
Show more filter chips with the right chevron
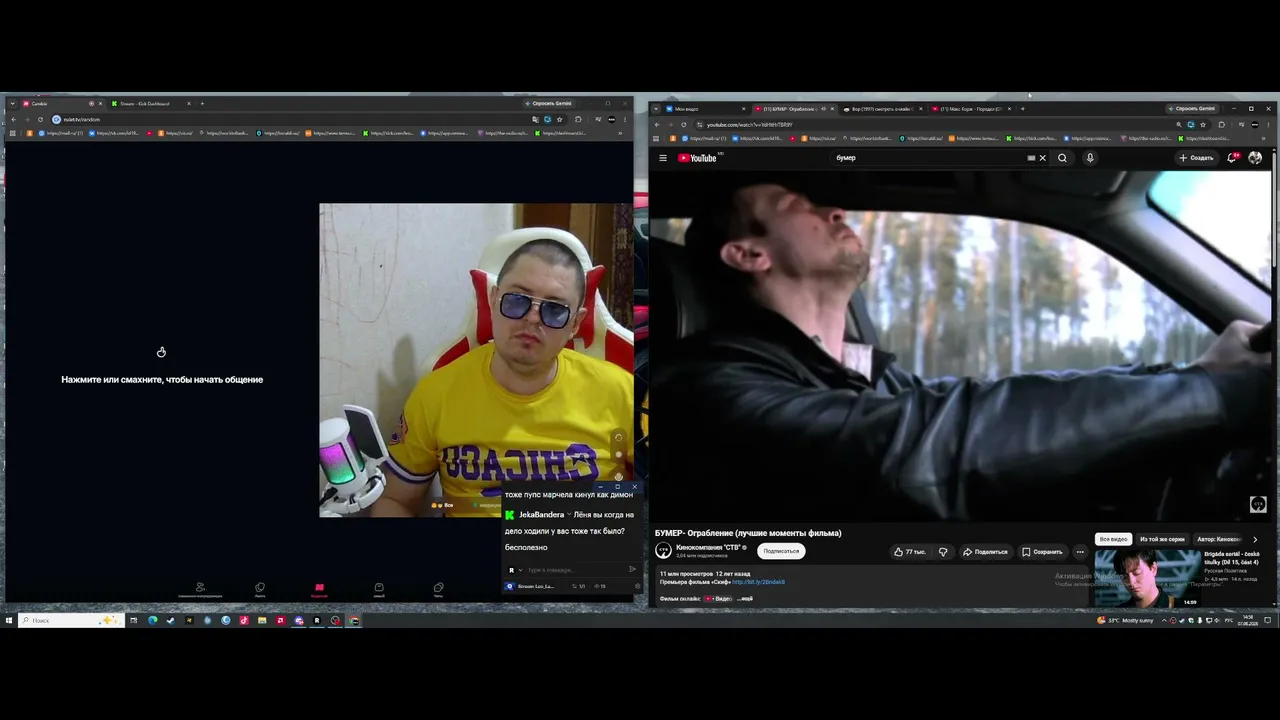[x=1255, y=539]
